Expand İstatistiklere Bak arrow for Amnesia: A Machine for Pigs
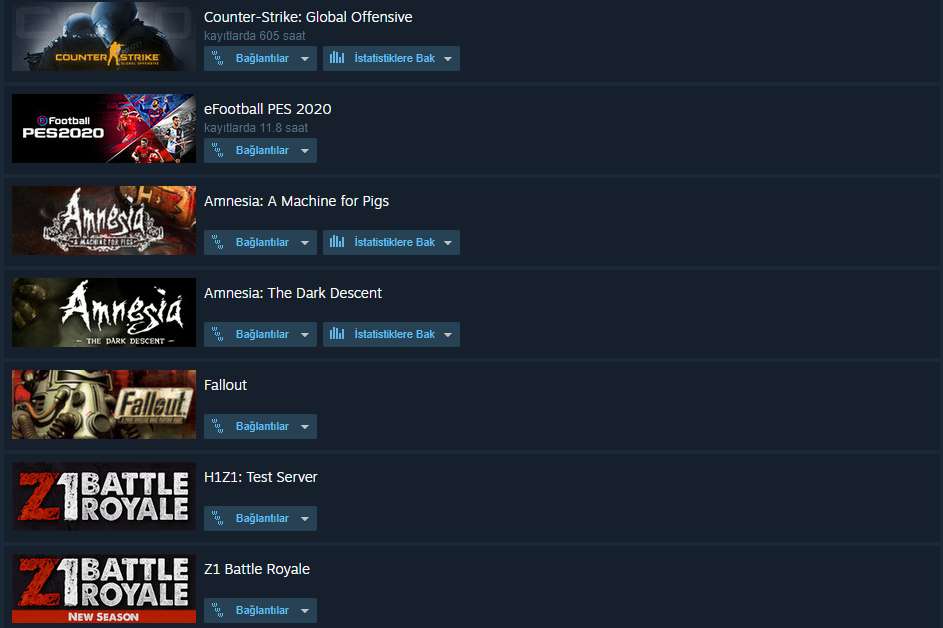This screenshot has height=628, width=943. pos(448,243)
